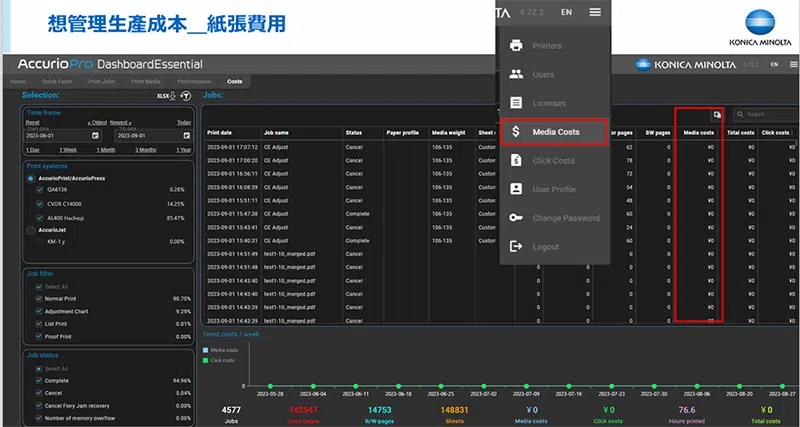The height and width of the screenshot is (427, 800).
Task: Uncheck the AL400 Hachioji checkbox
Action: pos(40,218)
